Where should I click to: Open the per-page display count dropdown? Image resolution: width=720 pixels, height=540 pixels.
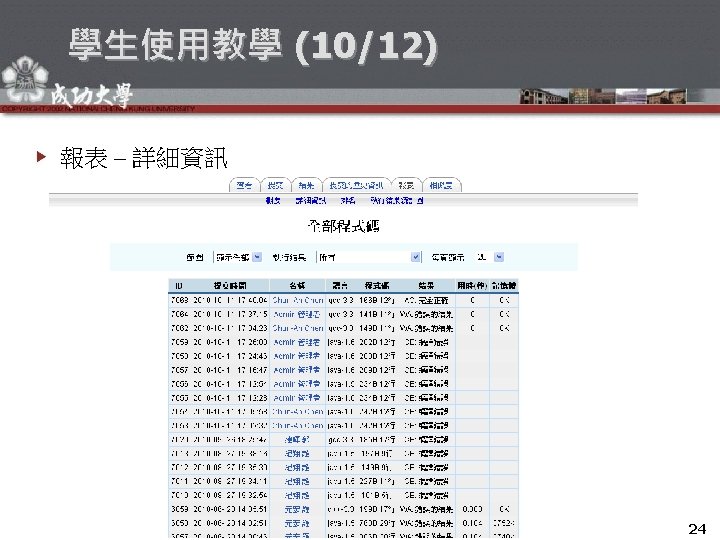click(499, 257)
